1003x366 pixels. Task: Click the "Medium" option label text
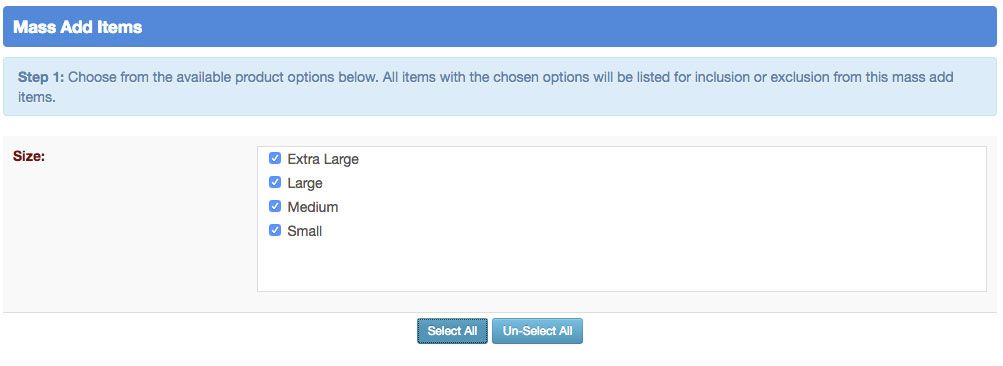pos(313,207)
